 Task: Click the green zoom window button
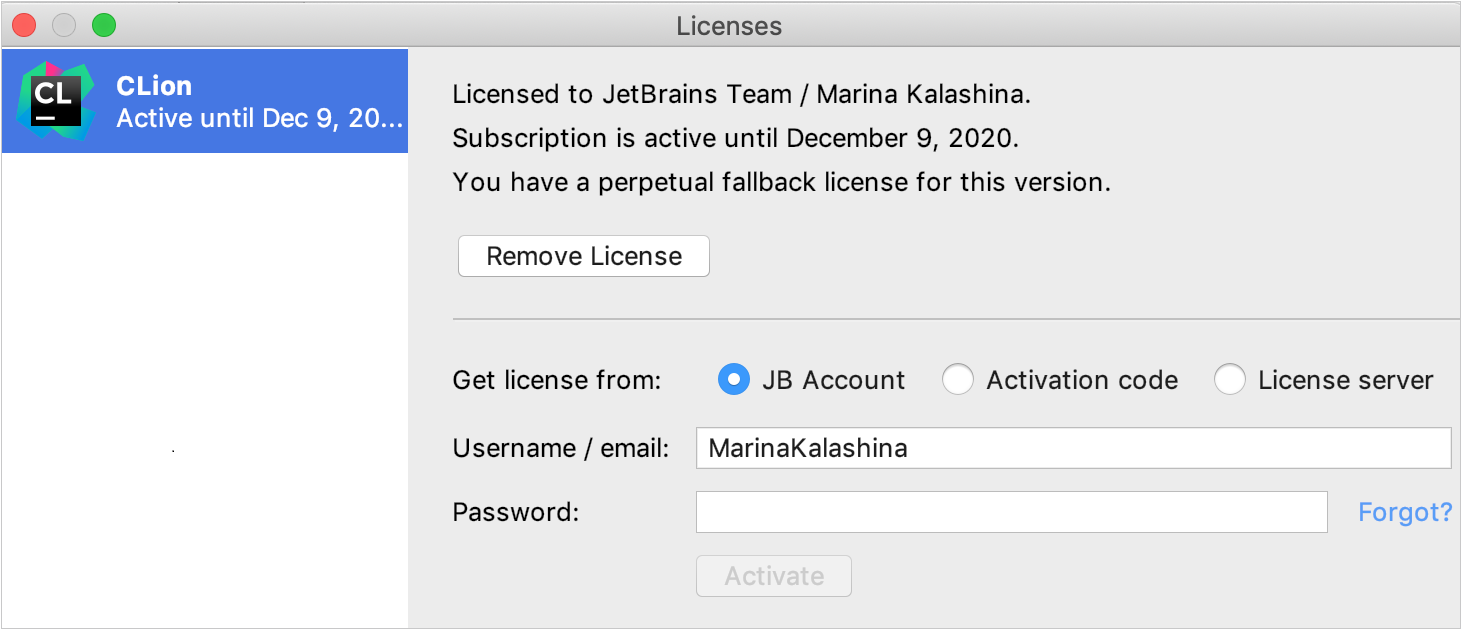click(104, 25)
